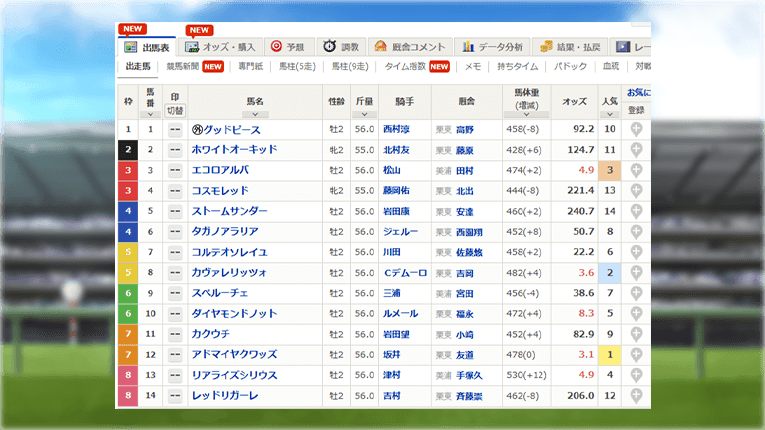This screenshot has width=765, height=430.
Task: Click the 切替 mark switch button
Action: coord(175,111)
